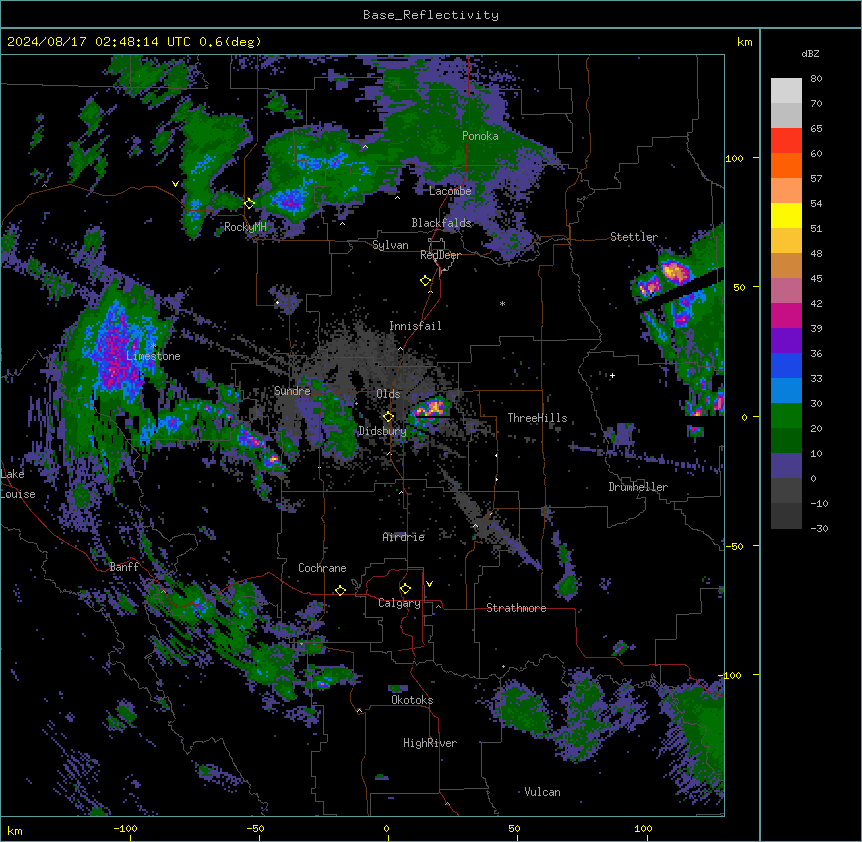The height and width of the screenshot is (842, 862).
Task: Select the yellow diamond marker below Cochrane
Action: [340, 590]
